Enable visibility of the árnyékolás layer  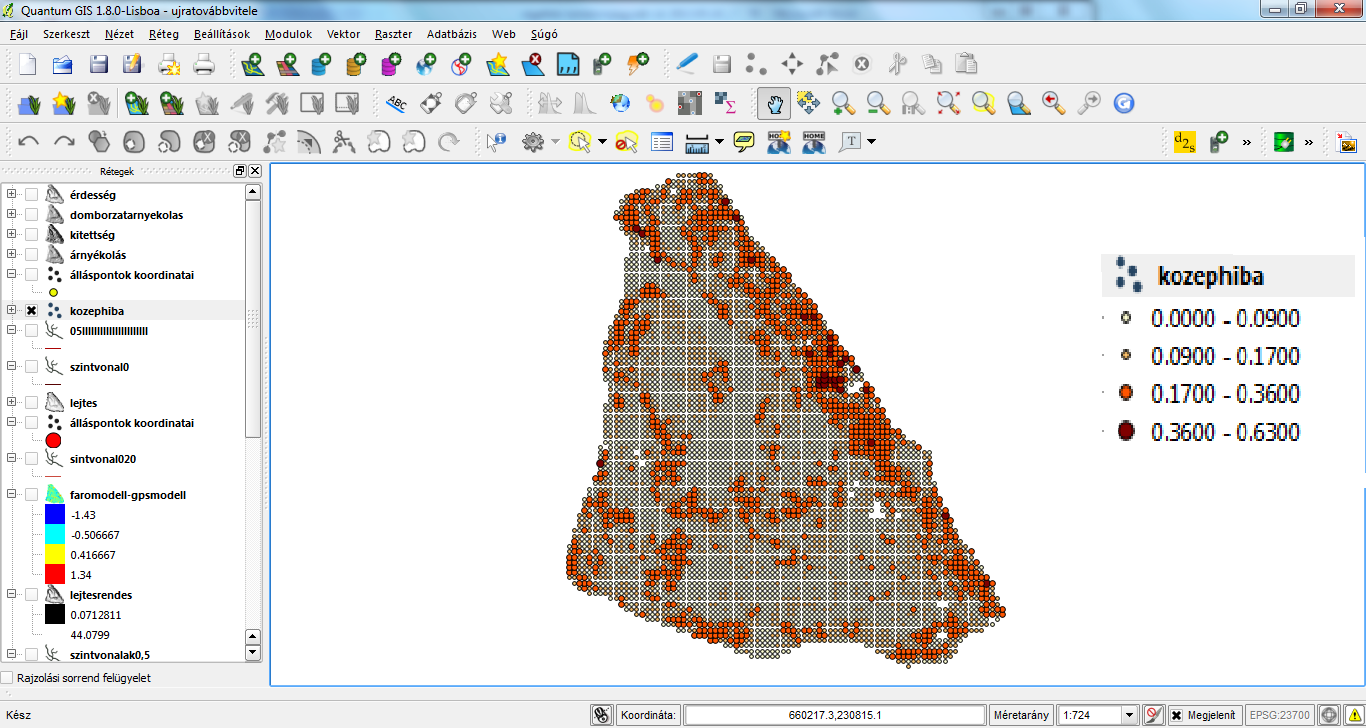tap(31, 255)
